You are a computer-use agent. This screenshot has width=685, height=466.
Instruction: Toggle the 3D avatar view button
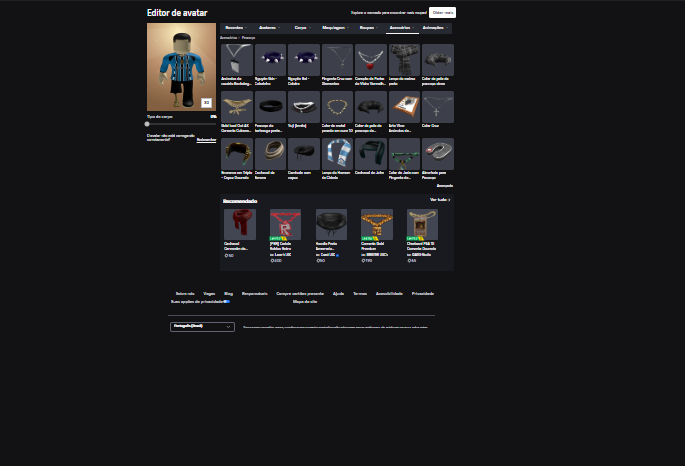(x=206, y=103)
